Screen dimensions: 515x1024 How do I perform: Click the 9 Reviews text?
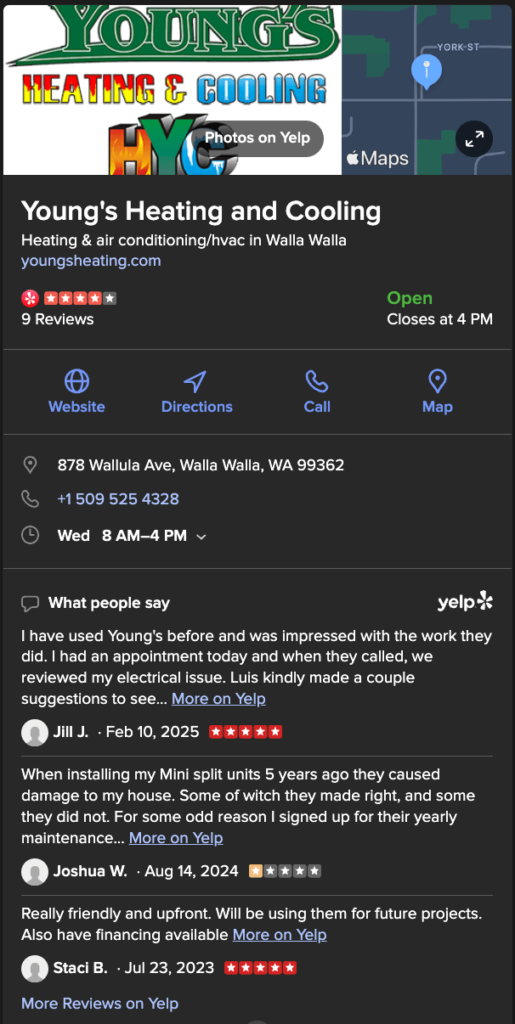click(x=57, y=319)
